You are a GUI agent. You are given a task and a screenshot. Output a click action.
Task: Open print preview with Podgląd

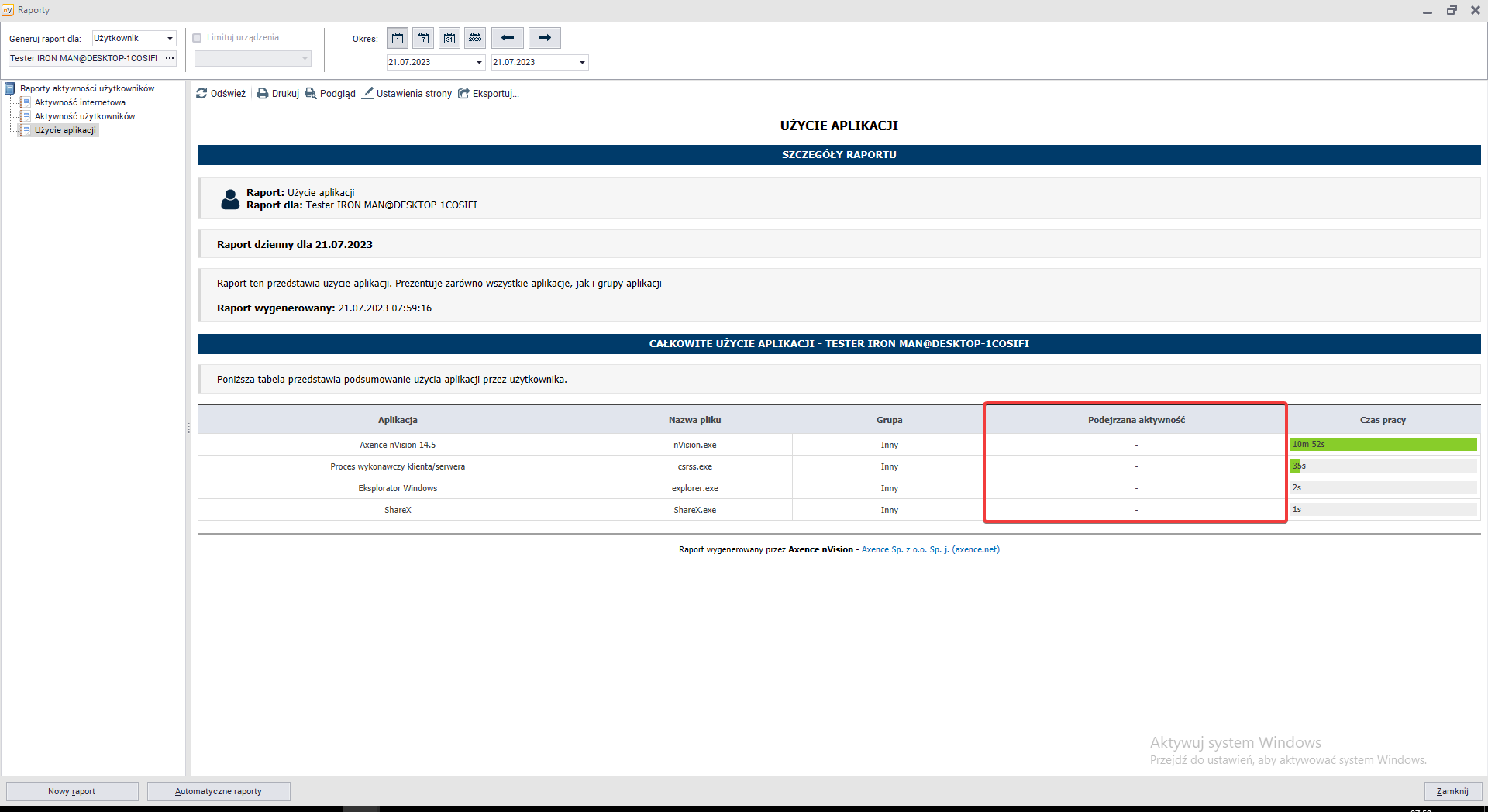[x=330, y=94]
